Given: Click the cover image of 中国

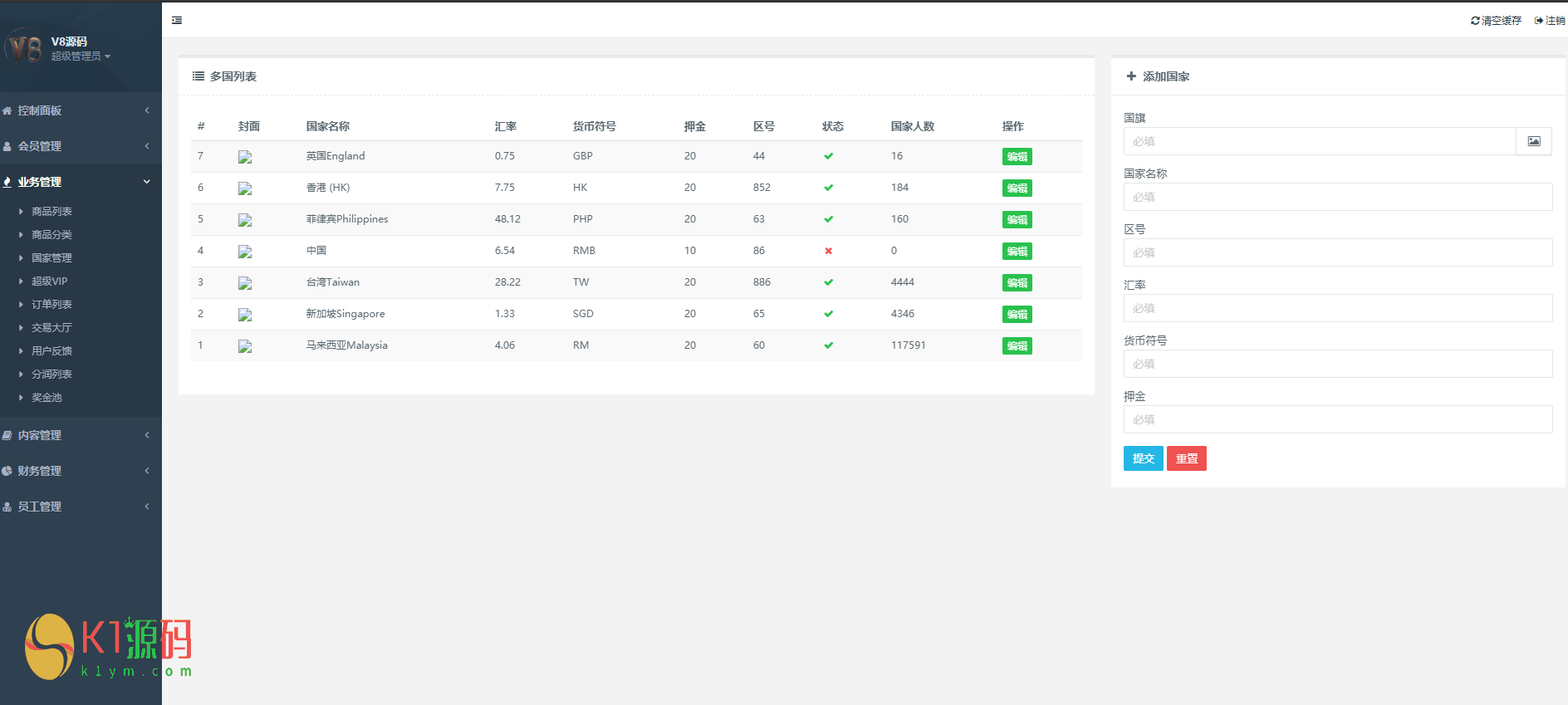Looking at the screenshot, I should pyautogui.click(x=245, y=252).
